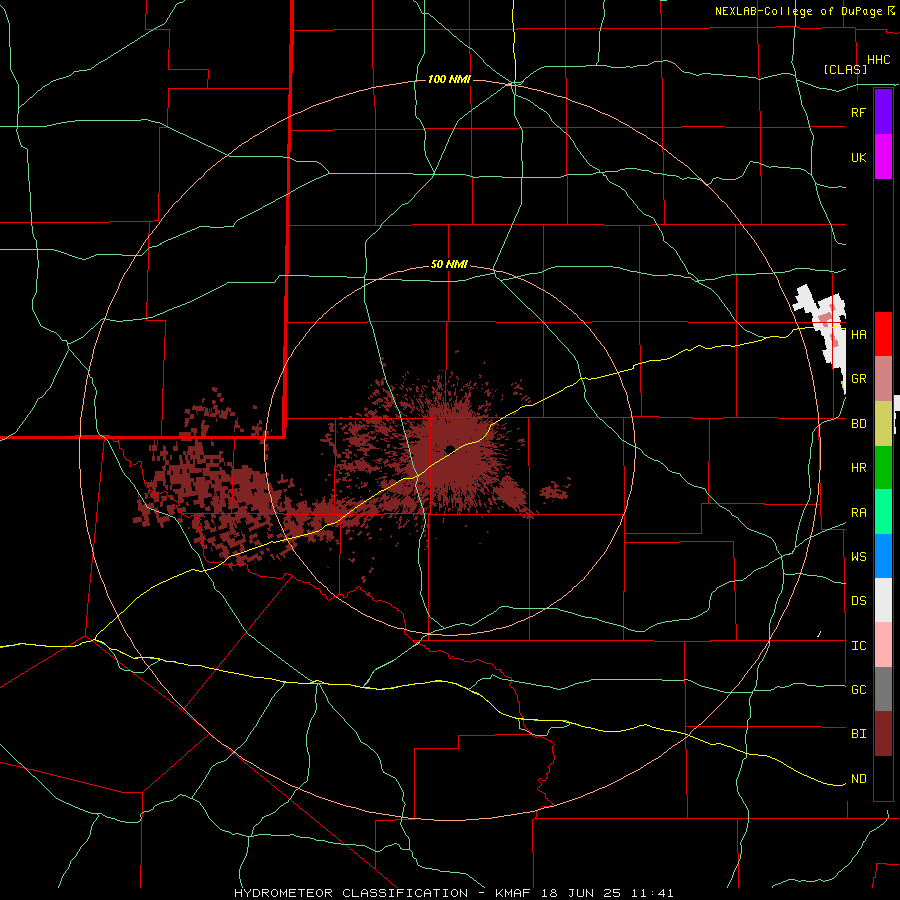Click the "100 NMI" range ring label
Viewport: 900px width, 900px height.
point(449,79)
